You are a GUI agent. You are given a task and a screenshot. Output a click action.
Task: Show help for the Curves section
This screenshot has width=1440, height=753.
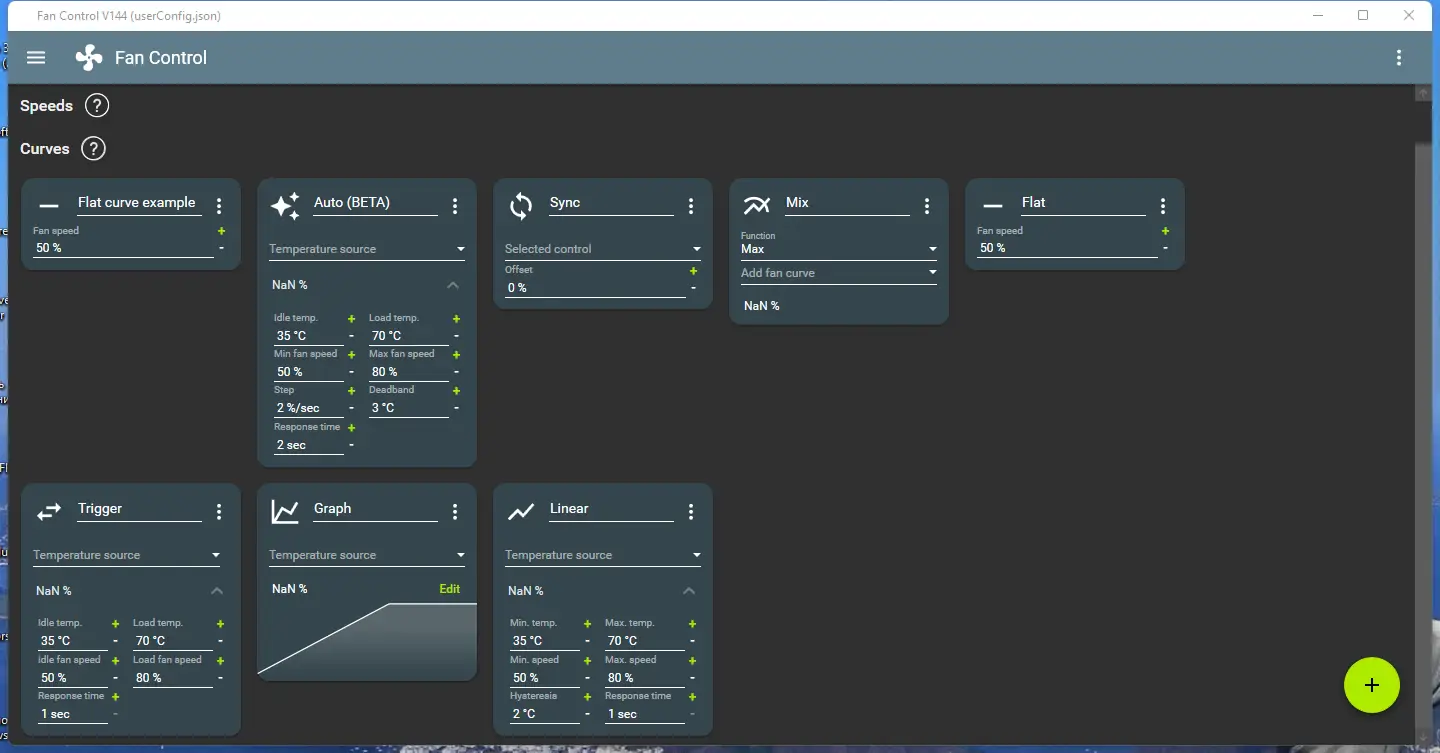(x=93, y=149)
